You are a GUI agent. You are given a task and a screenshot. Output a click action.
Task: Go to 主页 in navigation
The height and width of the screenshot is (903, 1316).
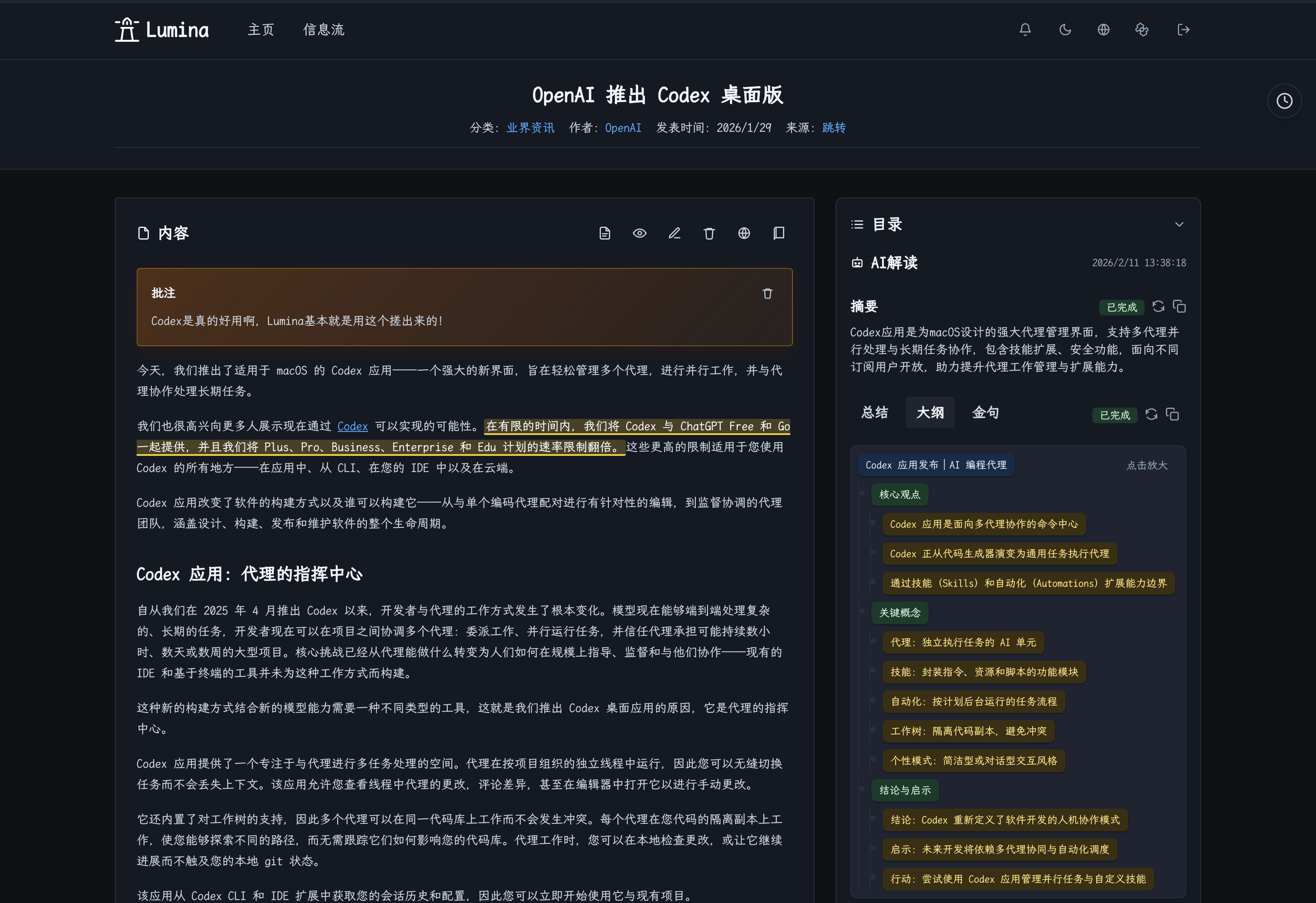[x=261, y=30]
